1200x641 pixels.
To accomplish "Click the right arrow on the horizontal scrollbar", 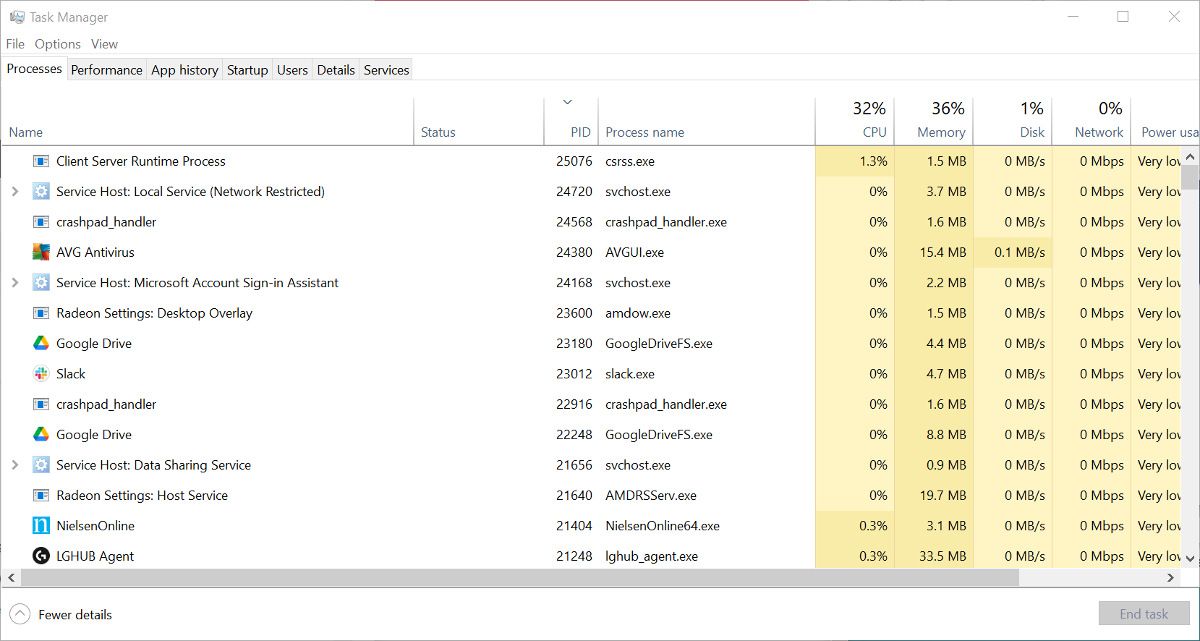I will 1170,577.
